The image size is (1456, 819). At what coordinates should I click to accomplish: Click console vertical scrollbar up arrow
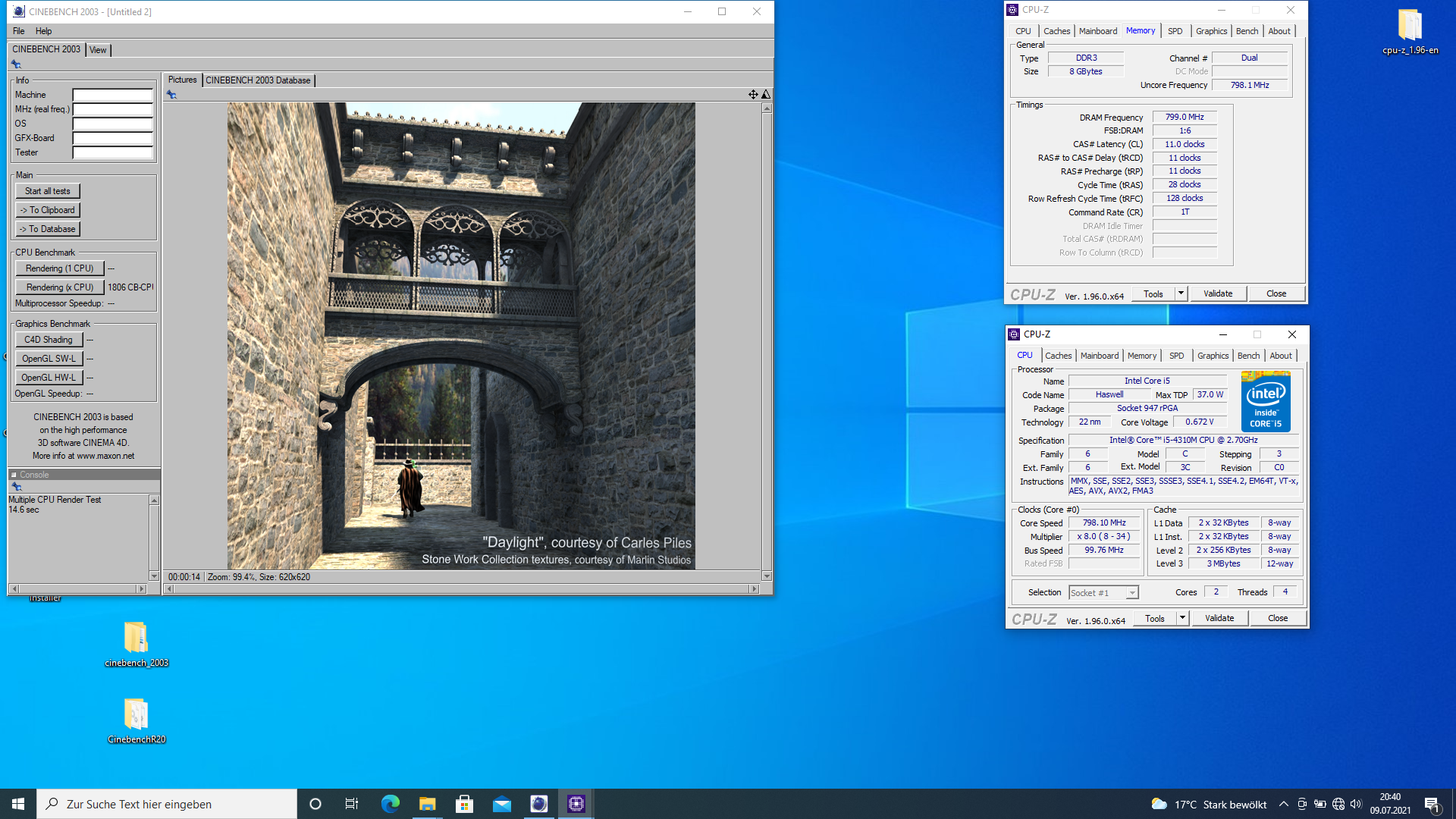[154, 500]
